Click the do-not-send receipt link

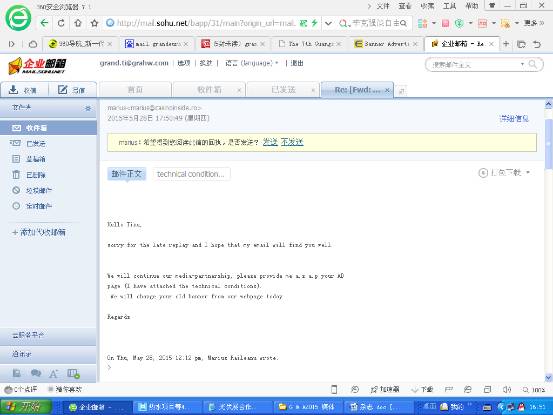[x=292, y=142]
